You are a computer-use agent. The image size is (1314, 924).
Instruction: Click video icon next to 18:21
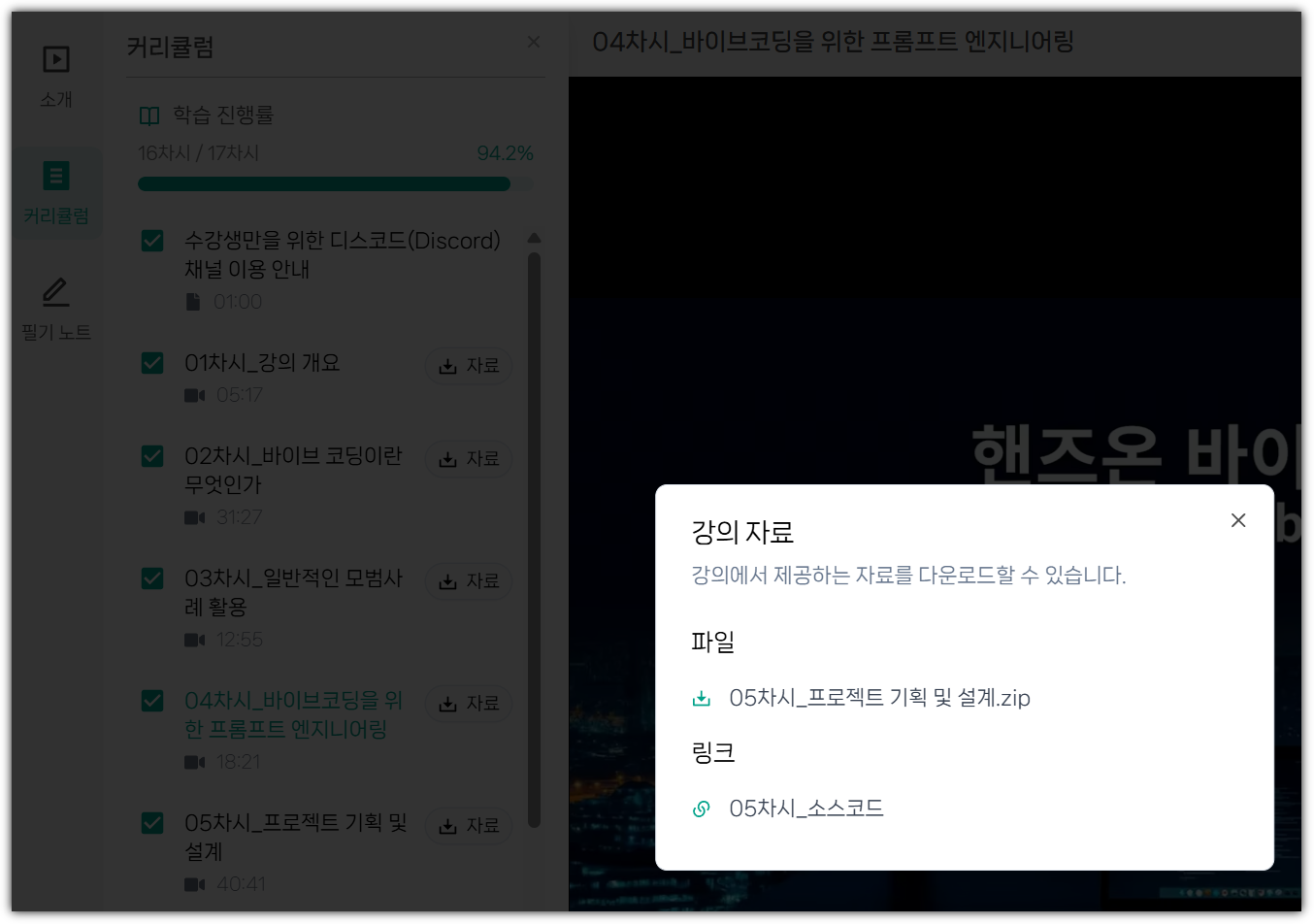click(195, 762)
